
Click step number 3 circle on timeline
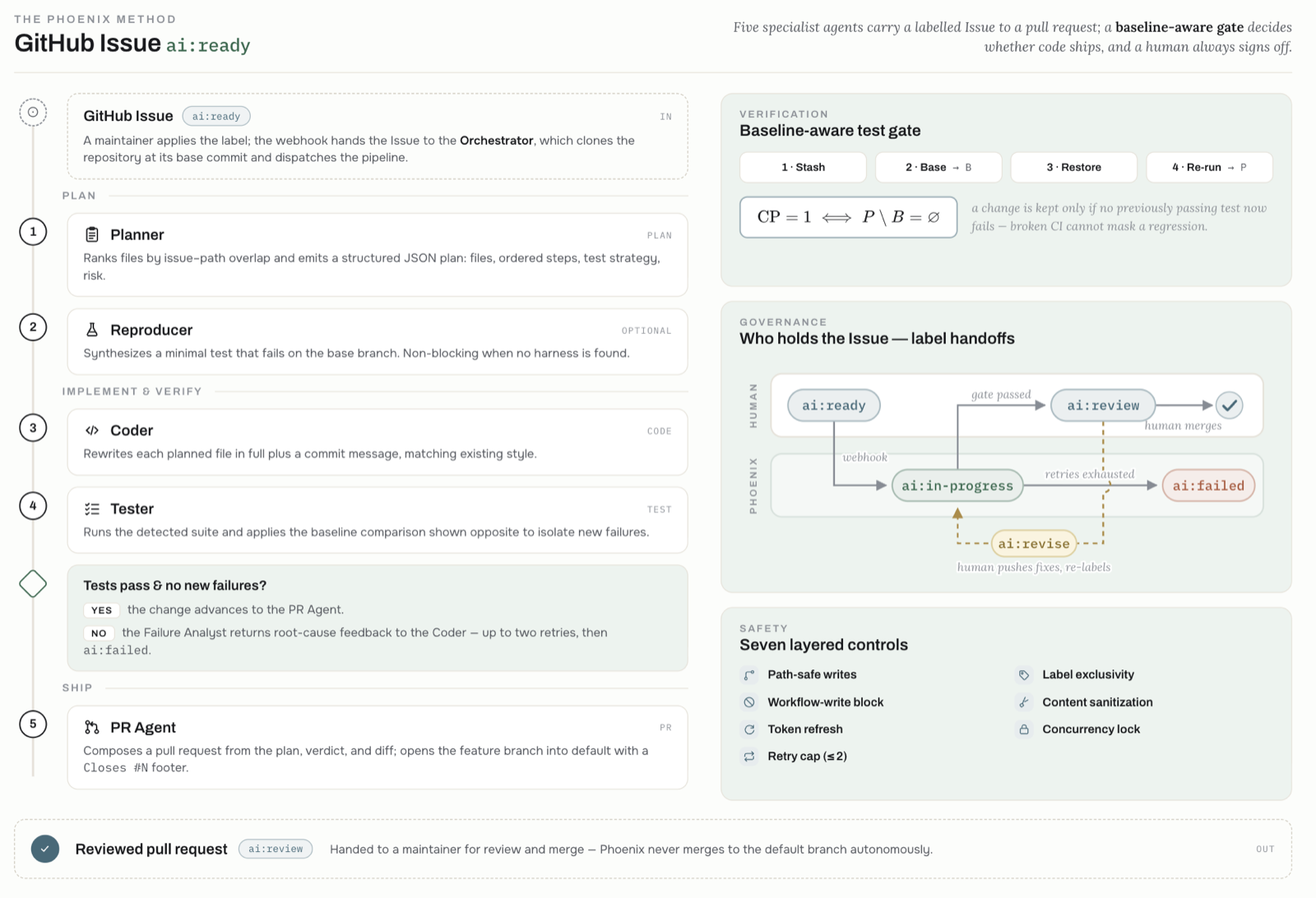[33, 428]
